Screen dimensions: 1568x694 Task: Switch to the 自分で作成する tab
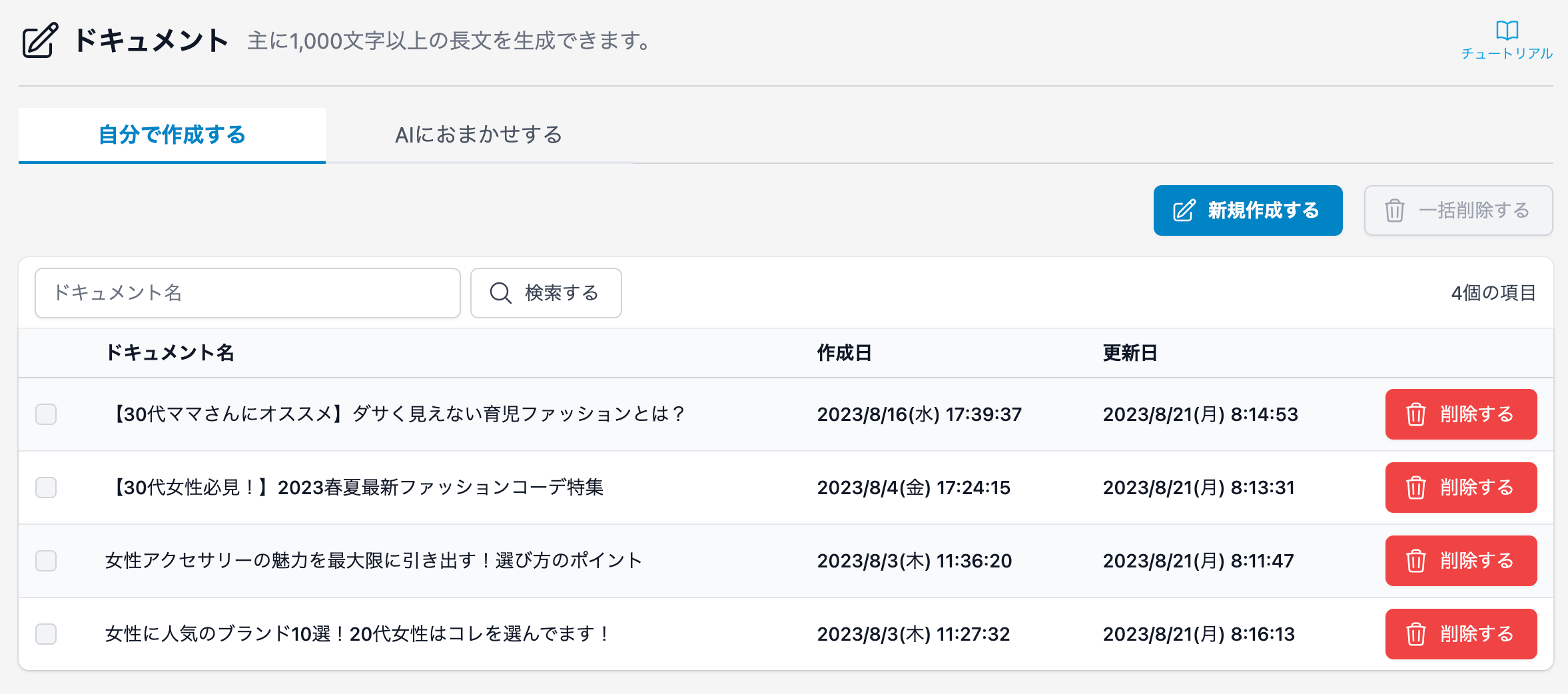tap(172, 135)
